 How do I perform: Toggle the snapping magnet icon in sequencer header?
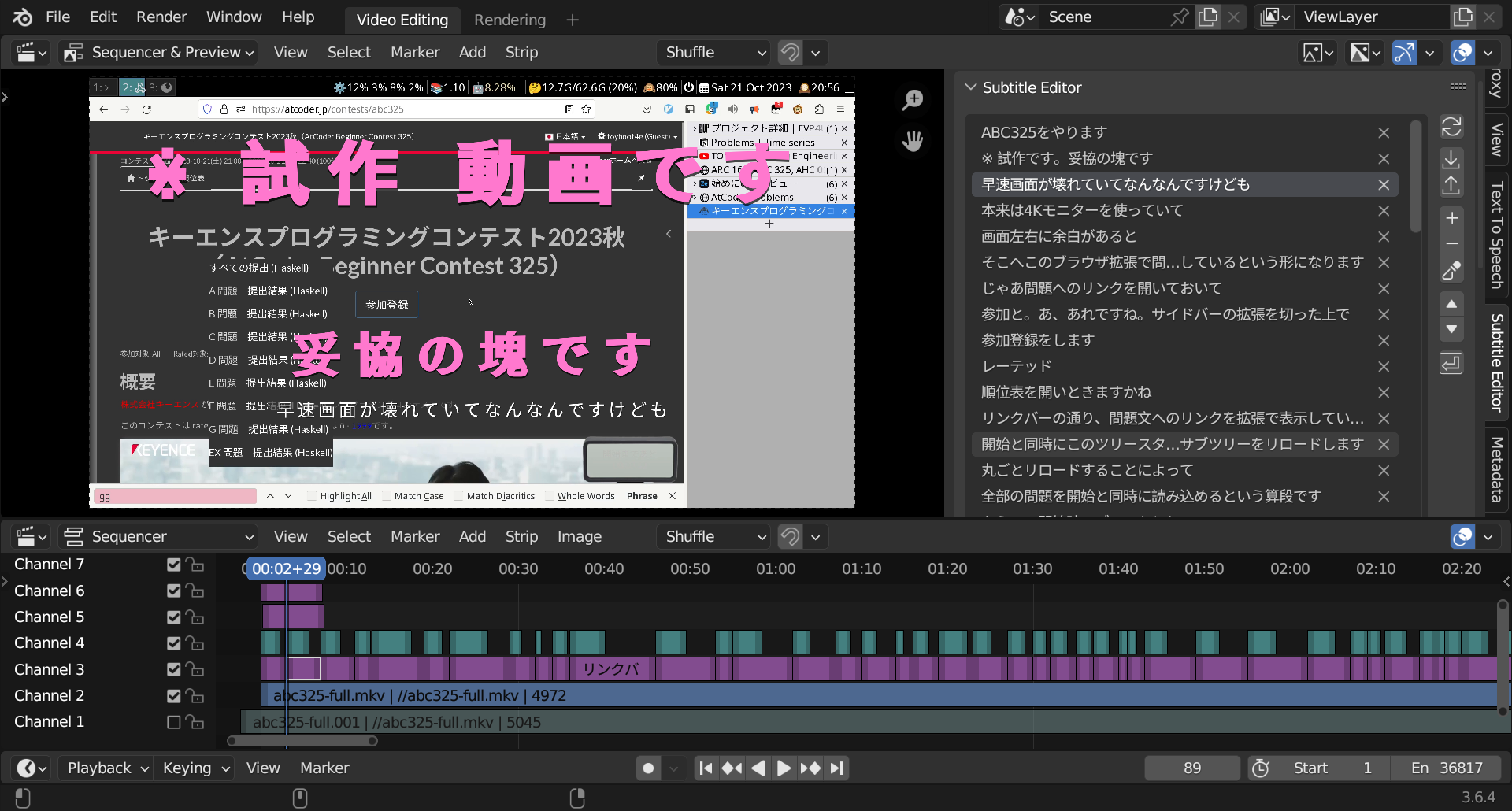tap(790, 537)
